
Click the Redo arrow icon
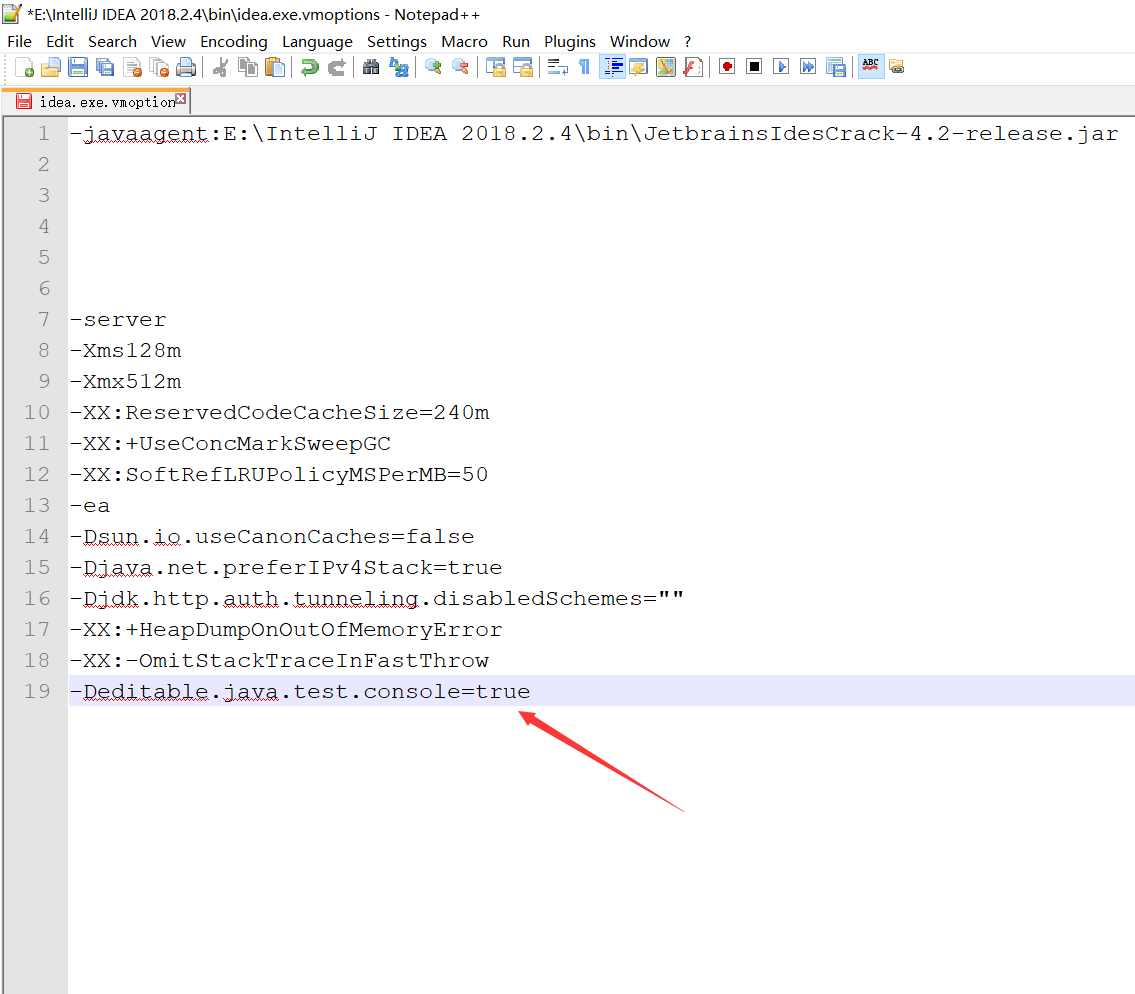click(x=337, y=67)
